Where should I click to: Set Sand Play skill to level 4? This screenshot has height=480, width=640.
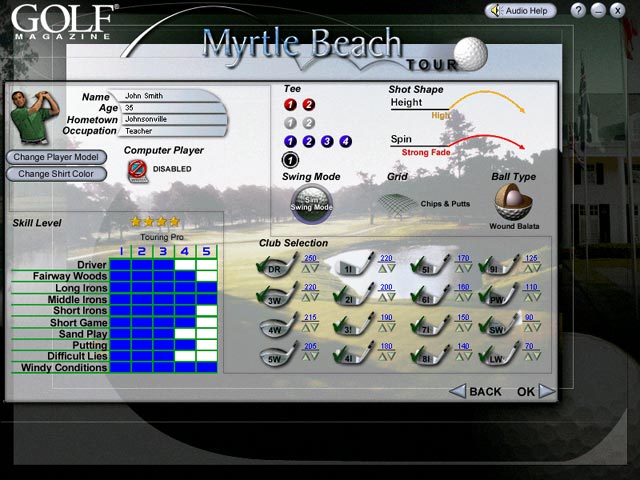(x=185, y=333)
